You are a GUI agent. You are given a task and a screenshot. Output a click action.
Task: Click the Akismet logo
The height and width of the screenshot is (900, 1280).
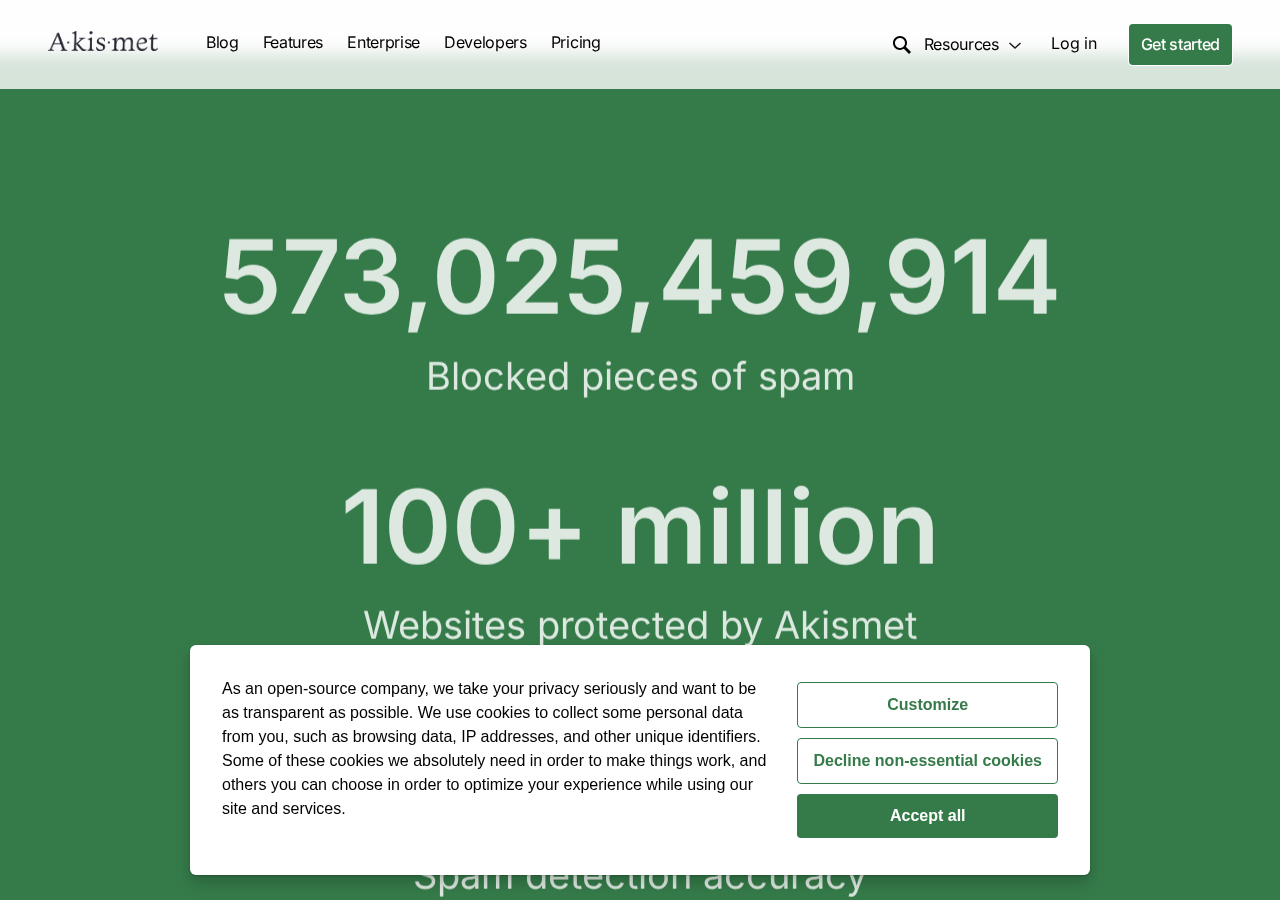point(103,42)
